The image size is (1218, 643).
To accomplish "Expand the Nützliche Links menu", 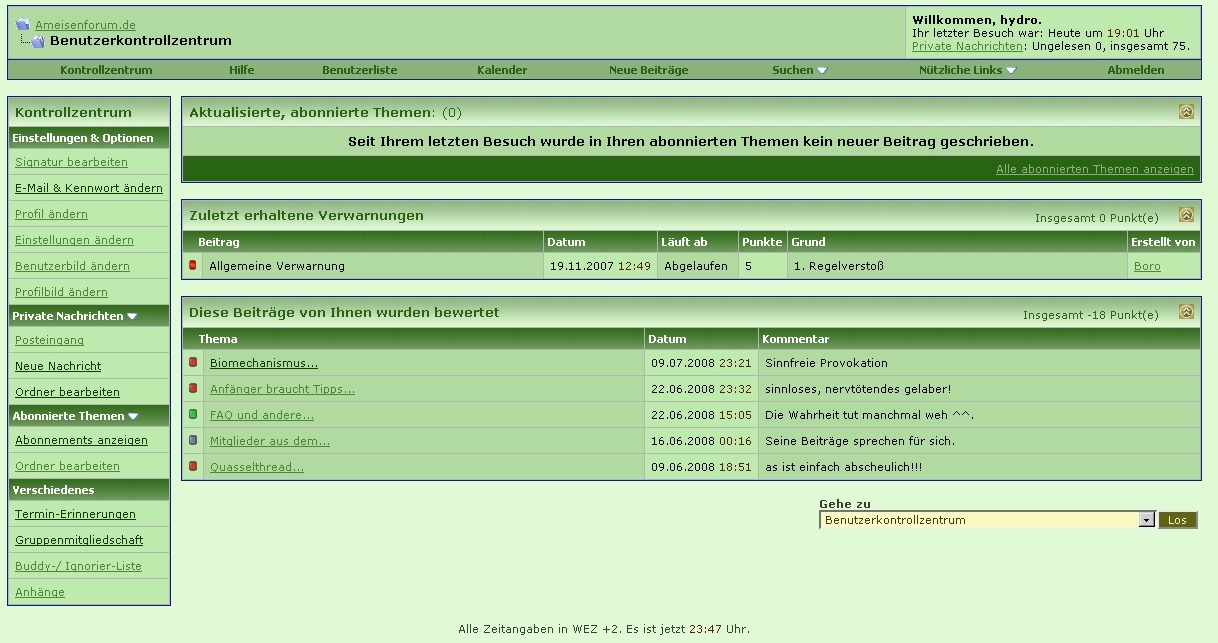I will pos(967,70).
